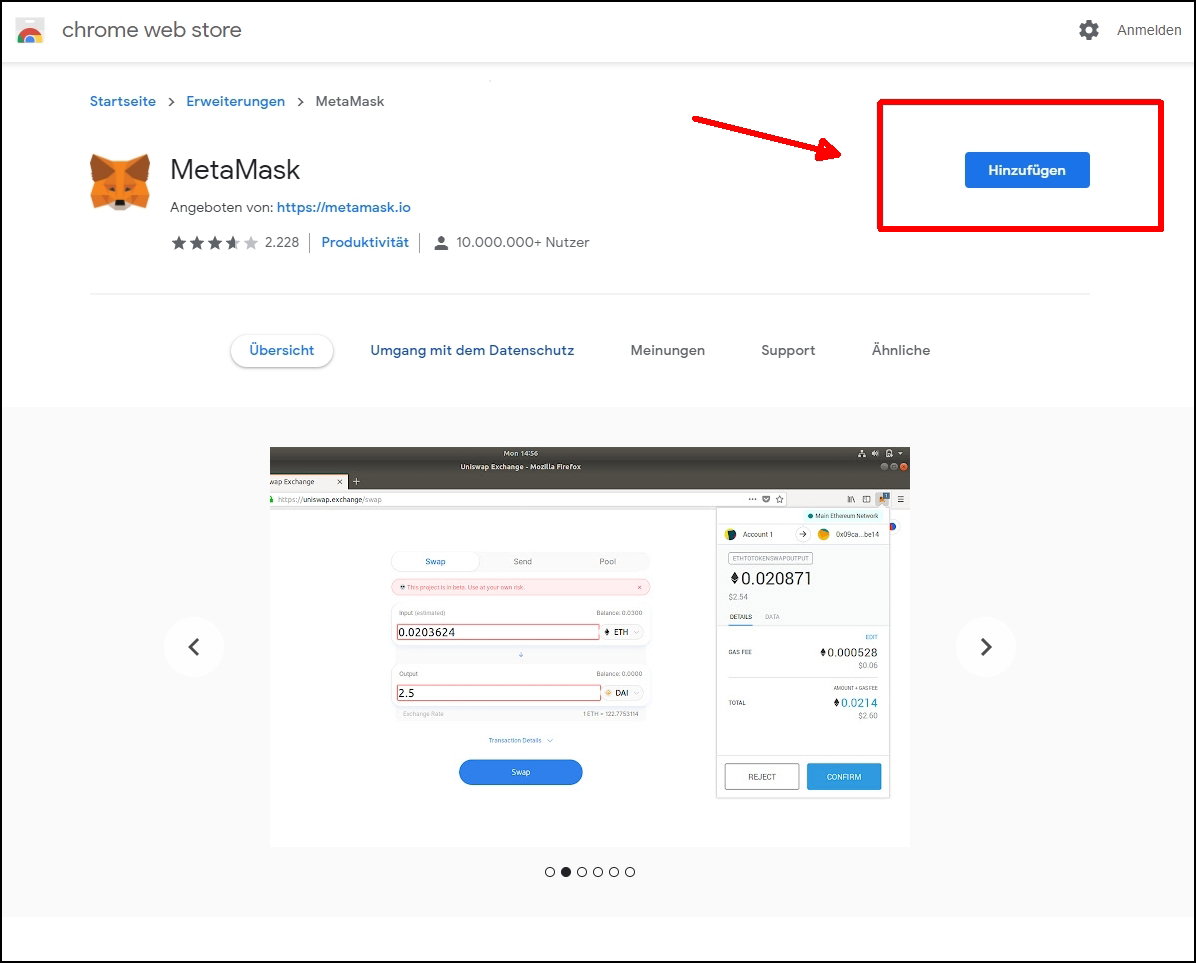Select the third carousel dot
Viewport: 1196px width, 963px height.
(582, 872)
